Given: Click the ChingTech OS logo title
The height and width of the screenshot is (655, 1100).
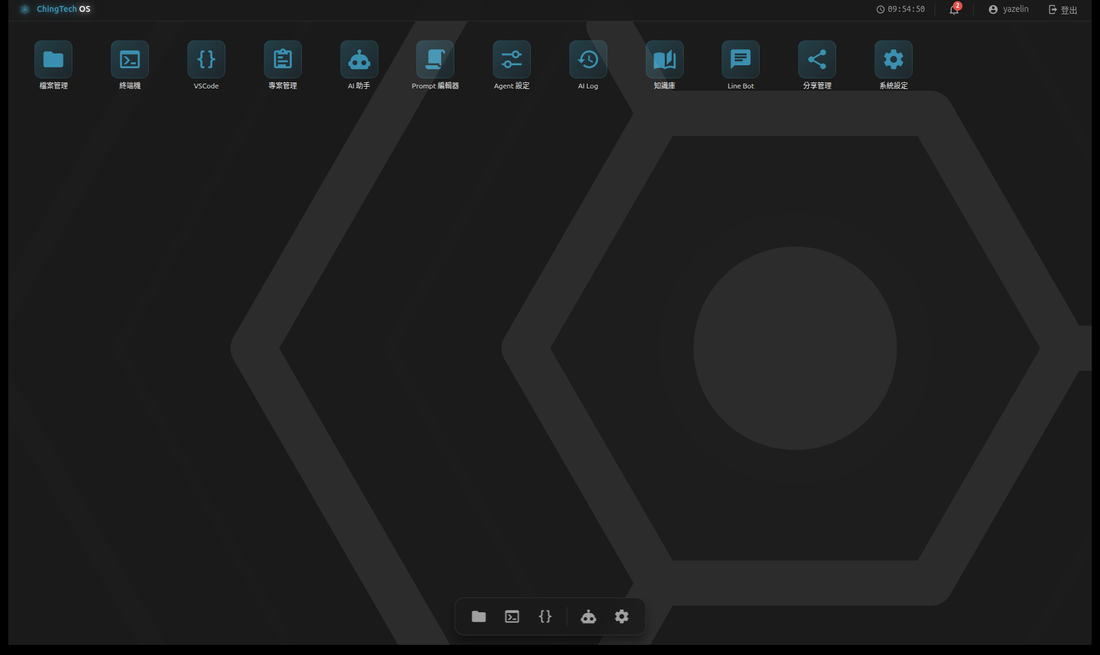Looking at the screenshot, I should pyautogui.click(x=55, y=9).
